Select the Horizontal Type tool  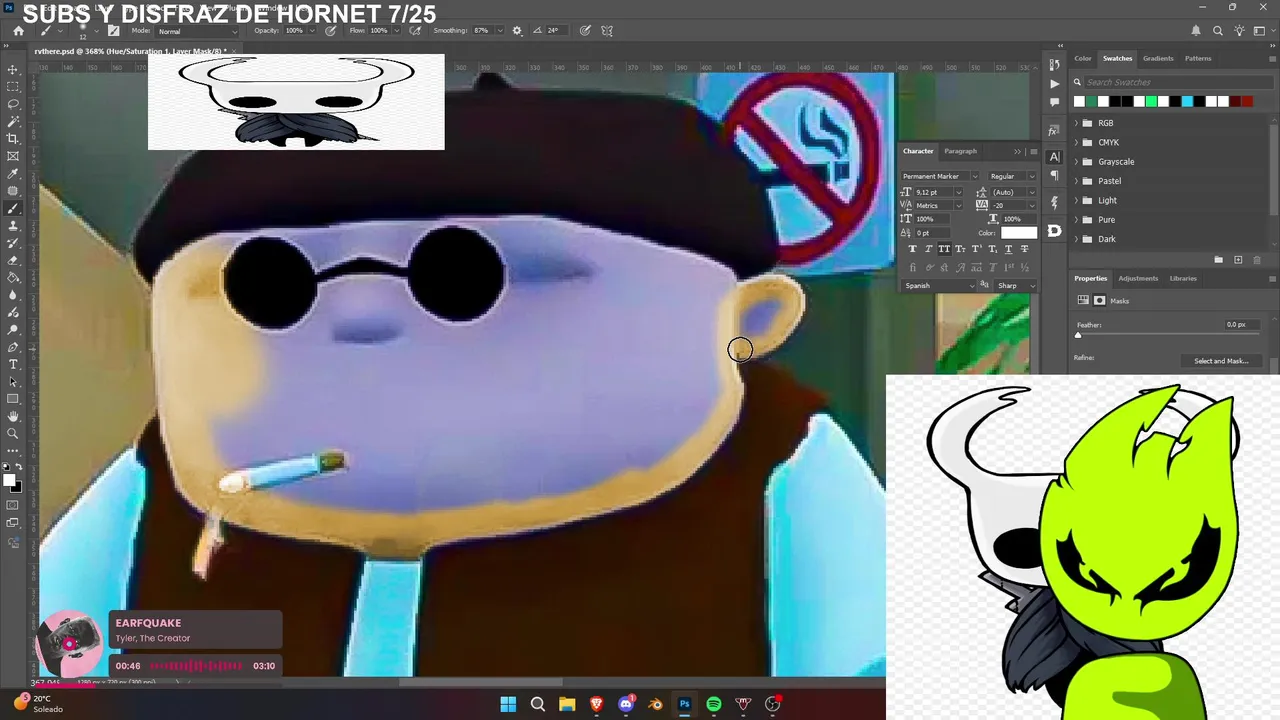13,364
